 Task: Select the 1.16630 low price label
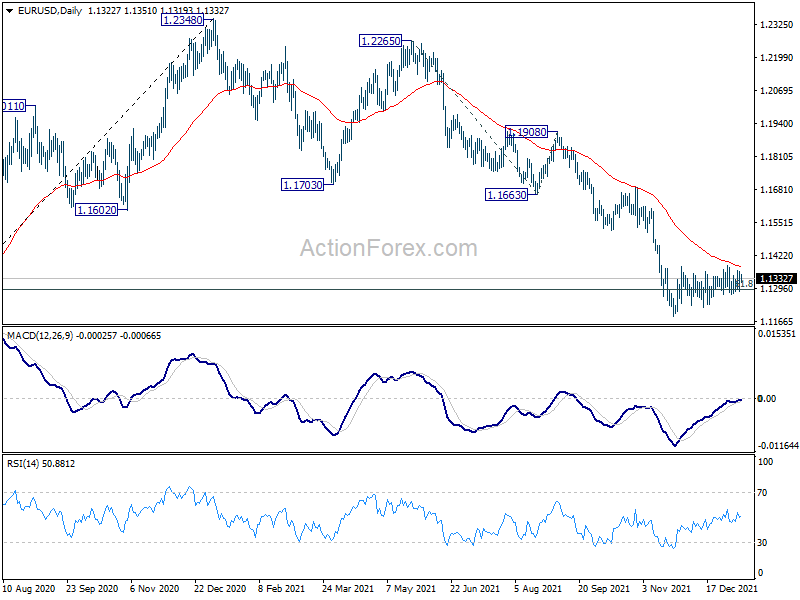pyautogui.click(x=506, y=195)
